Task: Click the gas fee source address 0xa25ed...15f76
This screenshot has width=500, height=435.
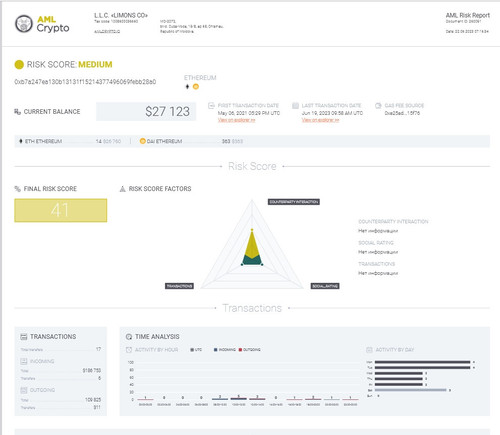Action: click(x=402, y=113)
